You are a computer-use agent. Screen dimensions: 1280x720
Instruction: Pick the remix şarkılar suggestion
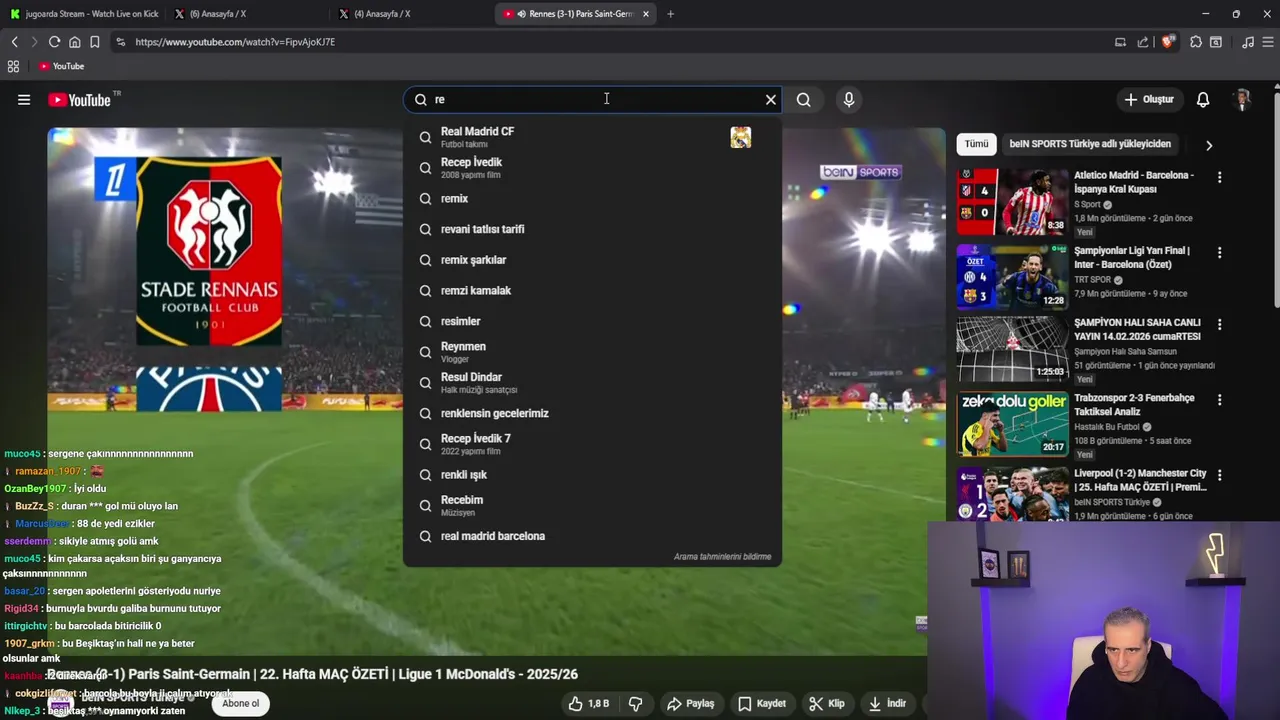[592, 260]
